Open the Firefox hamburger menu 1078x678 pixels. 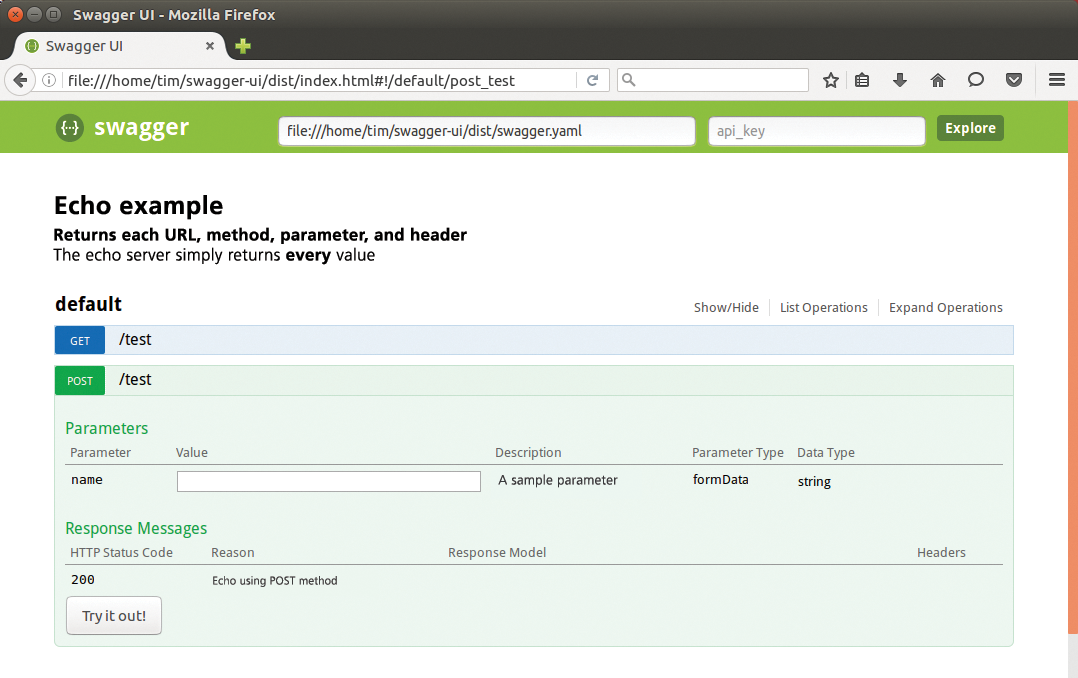[1057, 80]
